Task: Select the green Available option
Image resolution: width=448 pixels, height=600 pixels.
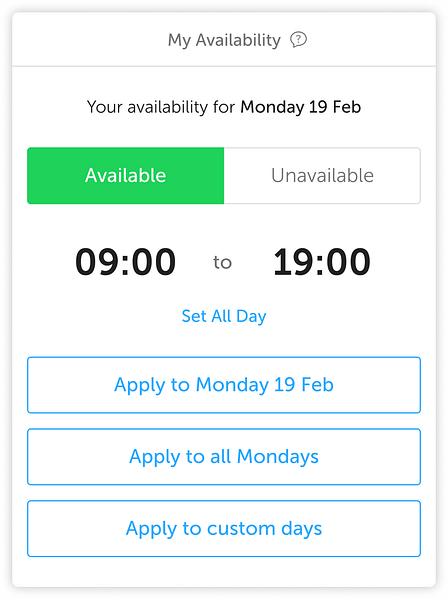Action: pos(125,176)
